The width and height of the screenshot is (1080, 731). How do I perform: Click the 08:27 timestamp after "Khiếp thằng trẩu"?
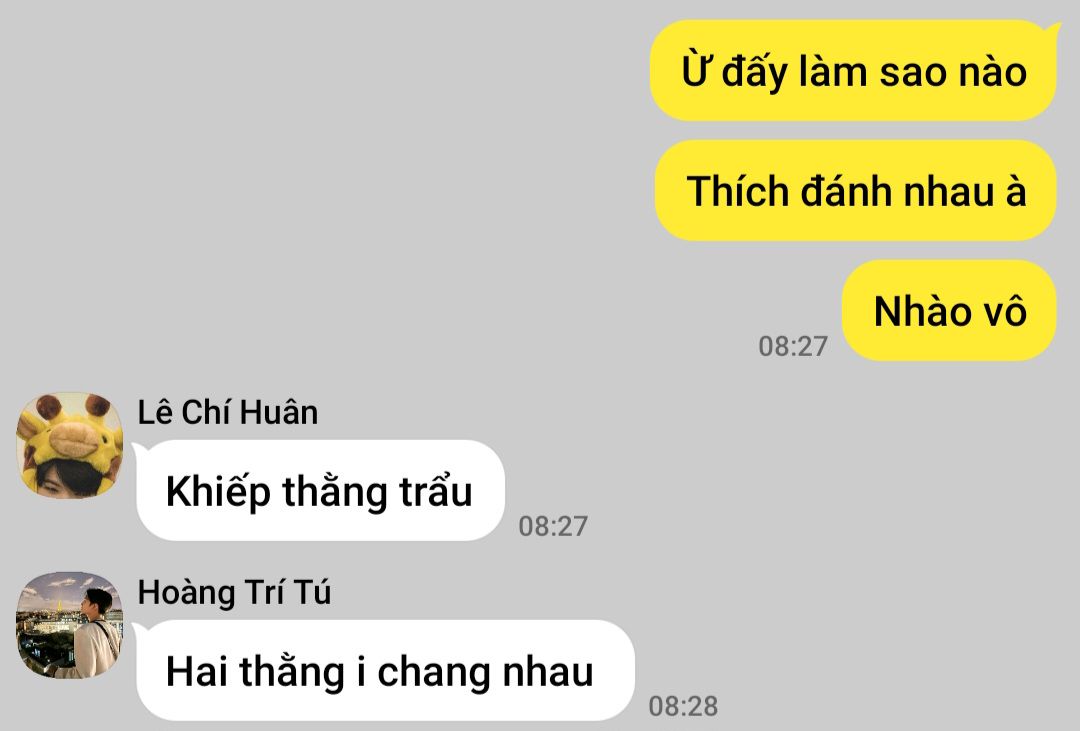pos(553,526)
